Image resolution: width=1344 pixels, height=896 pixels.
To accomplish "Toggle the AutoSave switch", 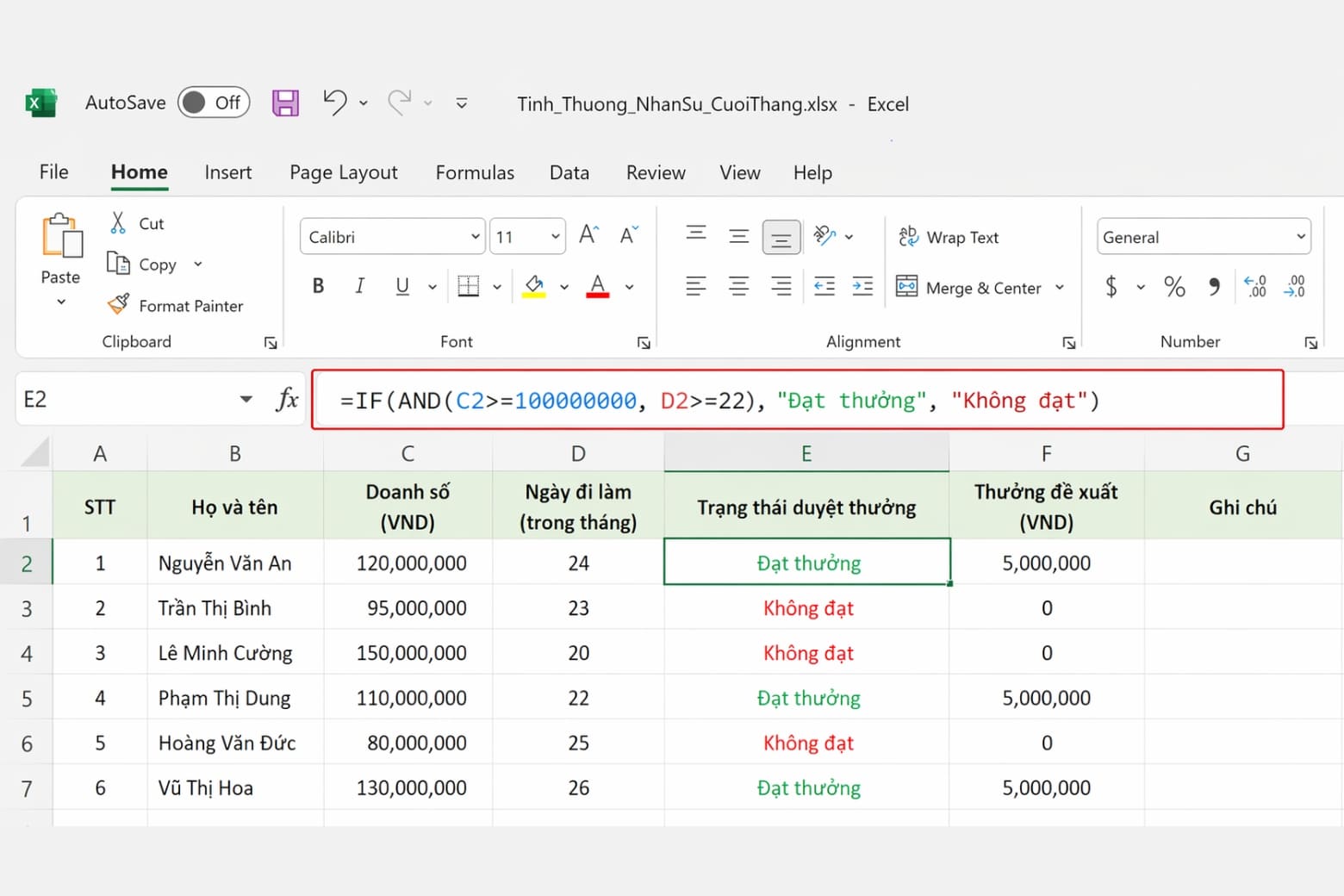I will click(214, 103).
